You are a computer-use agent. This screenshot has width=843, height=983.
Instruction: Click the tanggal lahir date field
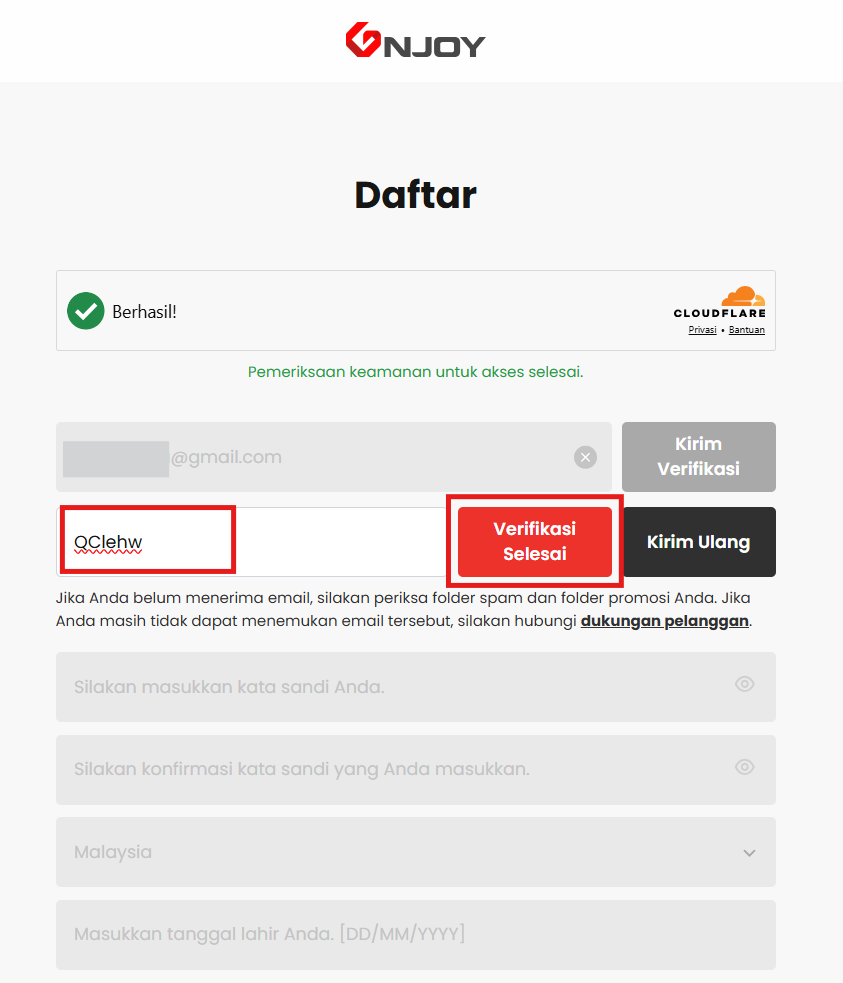point(416,935)
